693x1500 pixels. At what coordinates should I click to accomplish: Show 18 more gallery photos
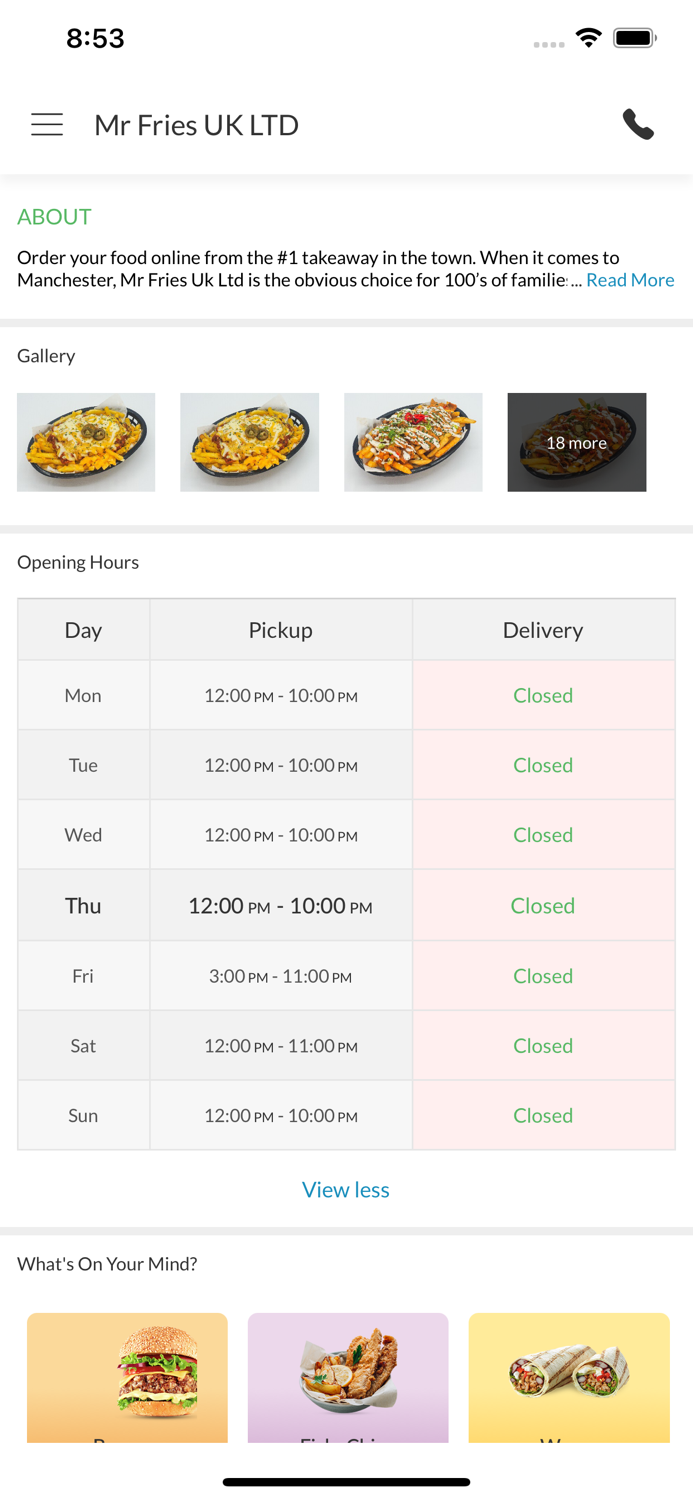[x=576, y=442]
